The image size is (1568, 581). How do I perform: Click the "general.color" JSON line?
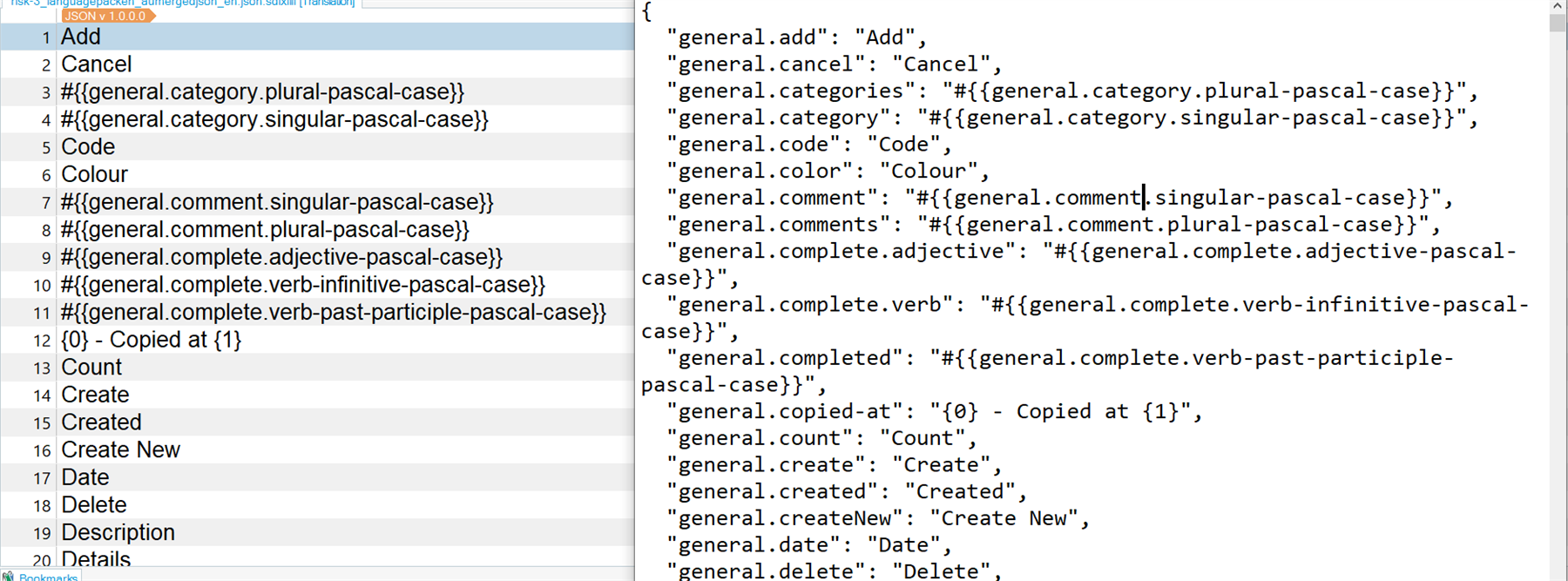pos(828,172)
